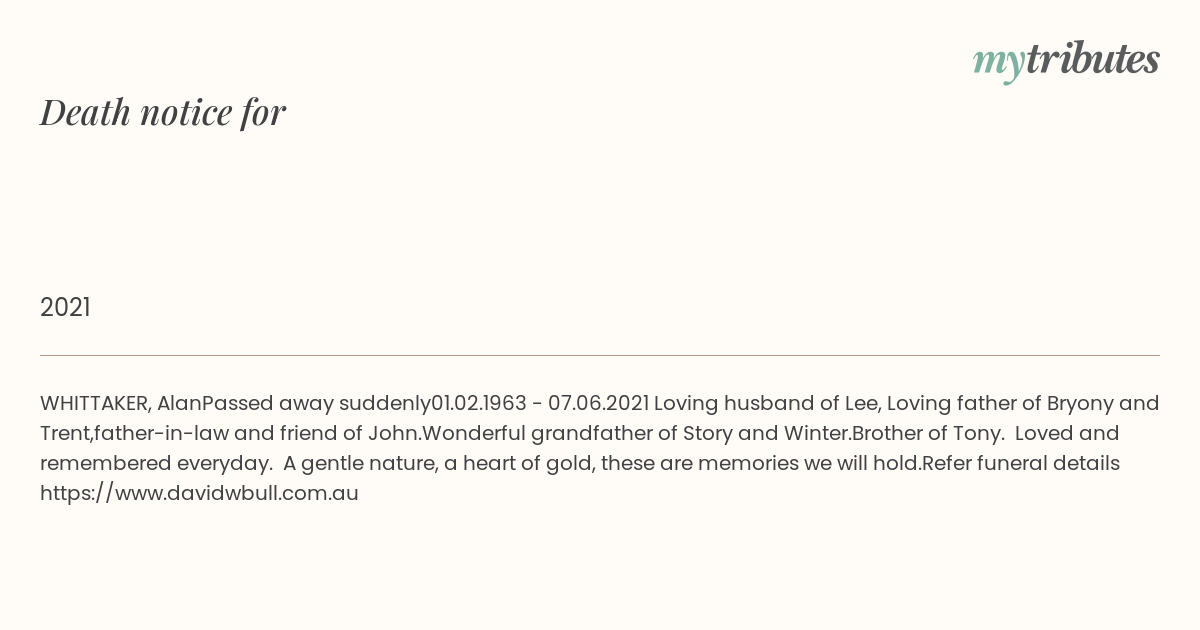Click the 'Refer funeral details' text
This screenshot has width=1200, height=630.
coord(1021,463)
